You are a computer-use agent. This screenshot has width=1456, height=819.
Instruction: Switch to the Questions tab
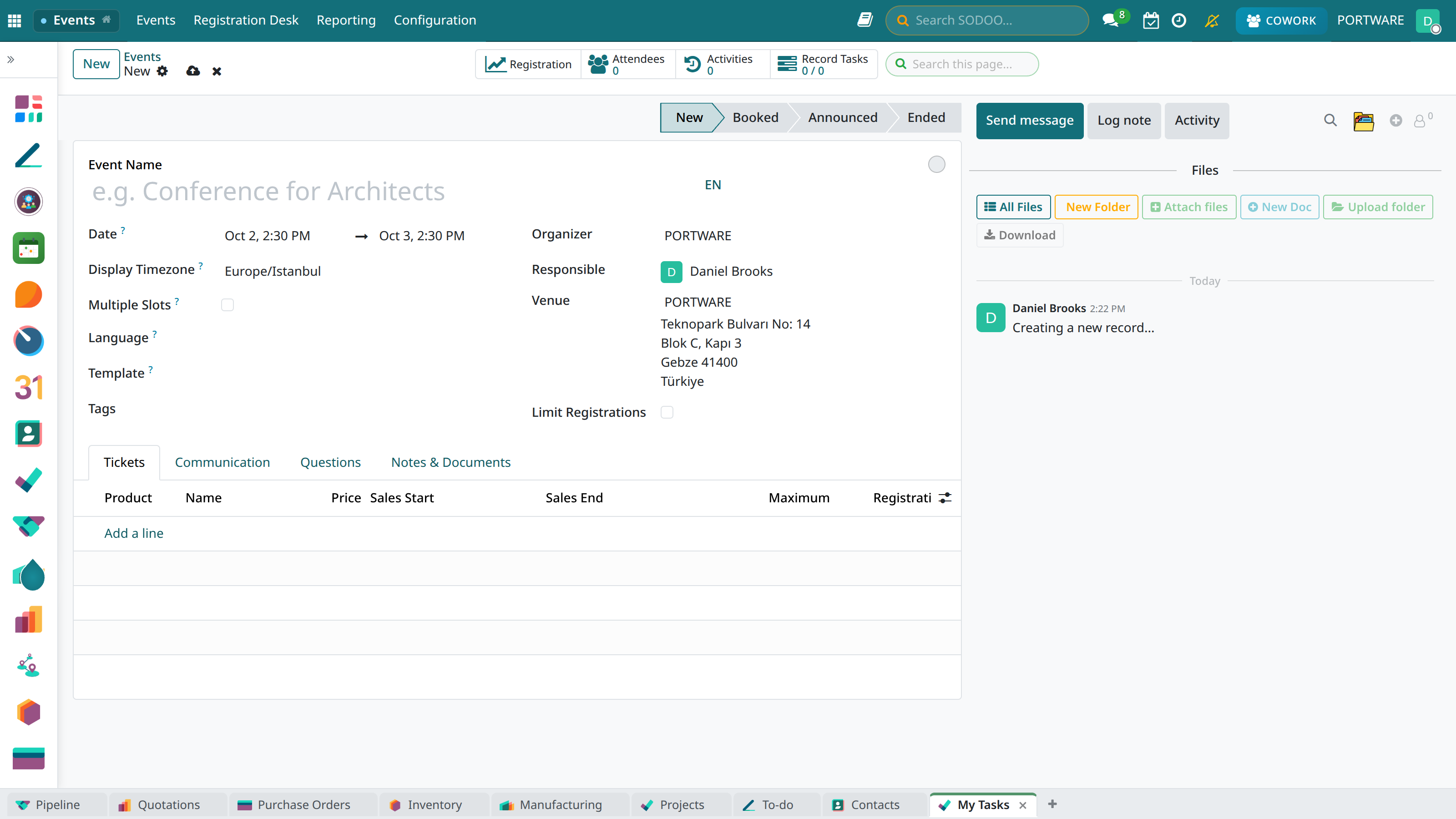pos(330,462)
